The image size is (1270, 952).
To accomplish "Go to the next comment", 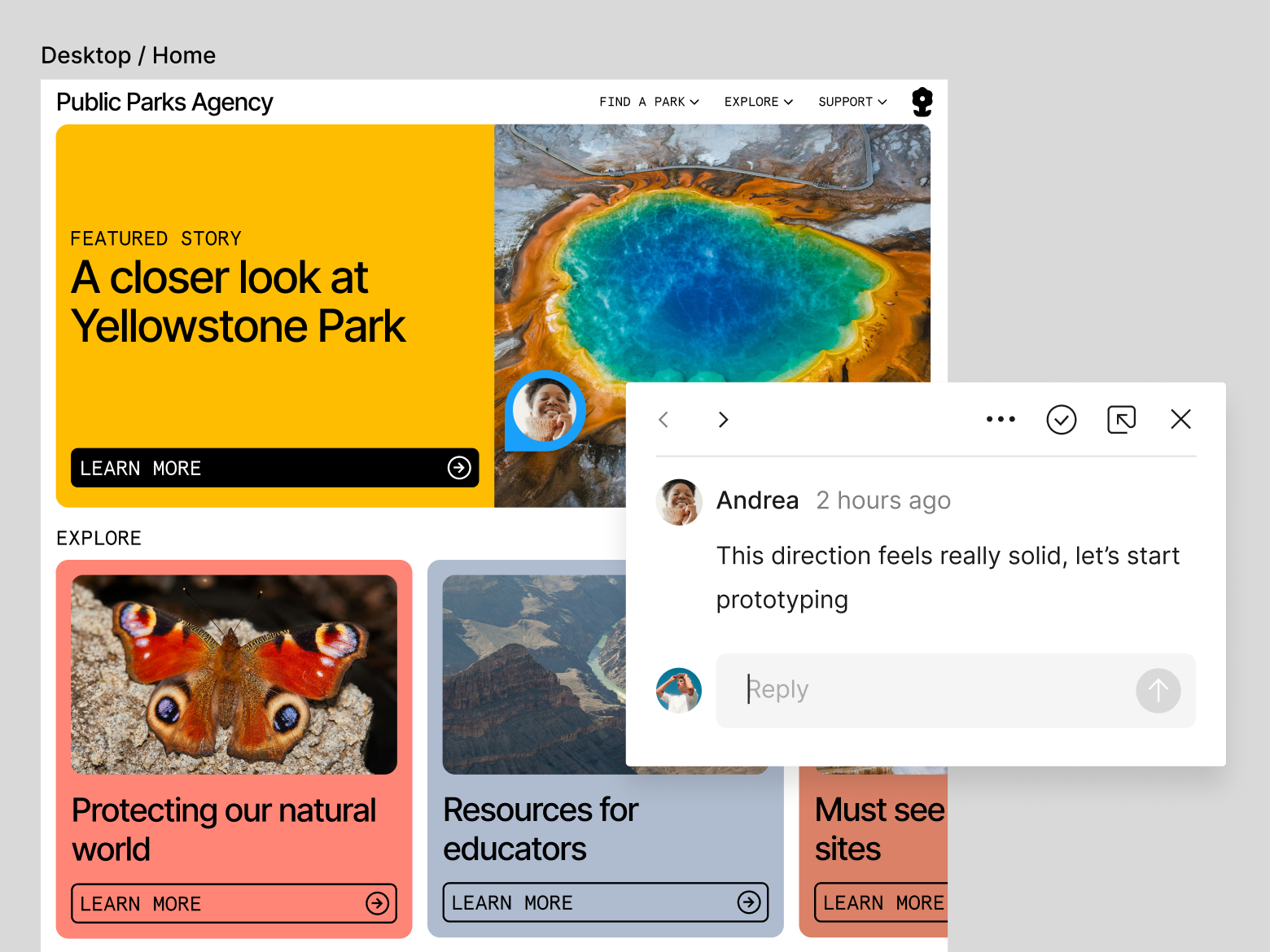I will coord(723,419).
